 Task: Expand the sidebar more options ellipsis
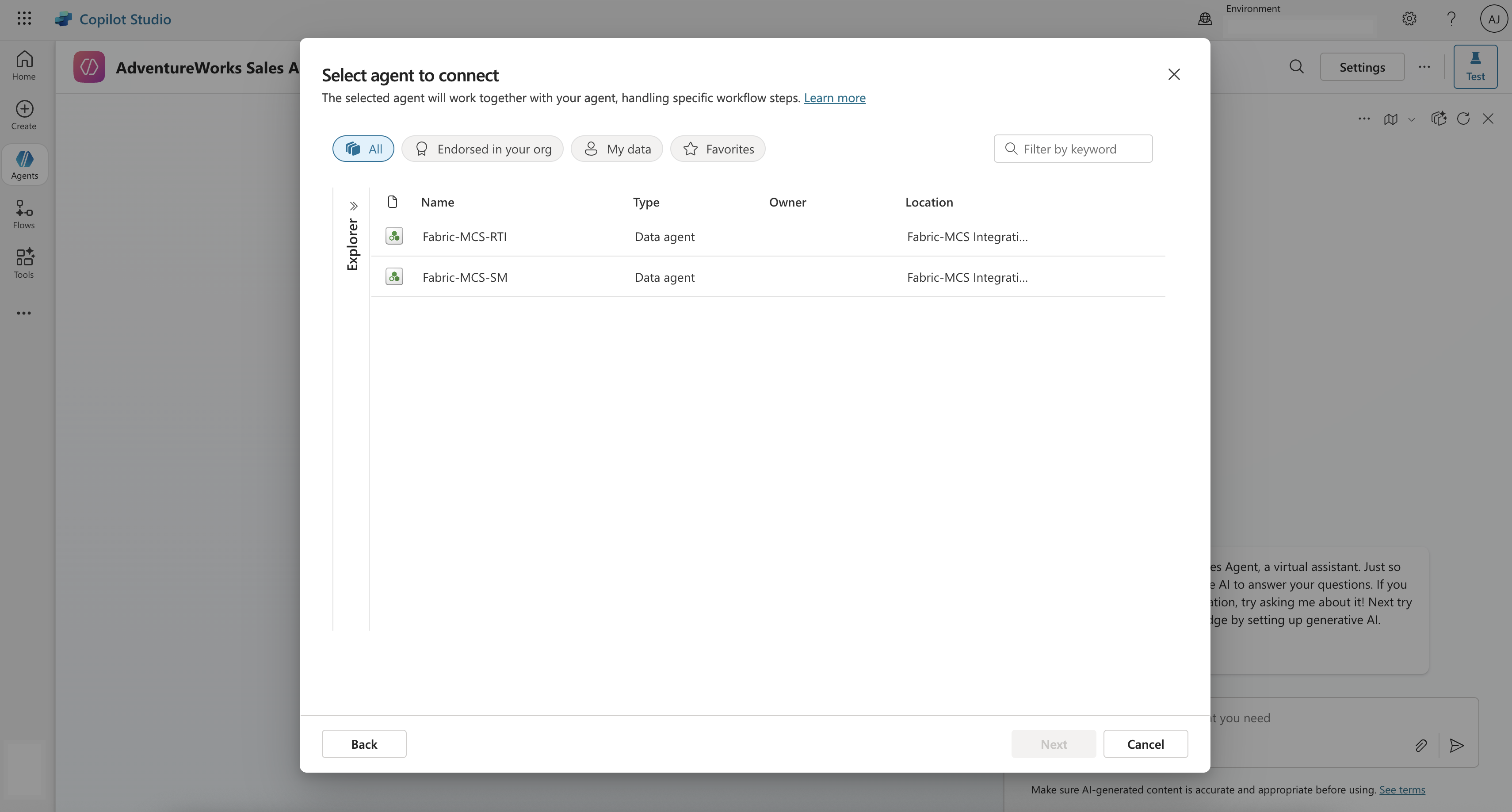click(x=24, y=313)
